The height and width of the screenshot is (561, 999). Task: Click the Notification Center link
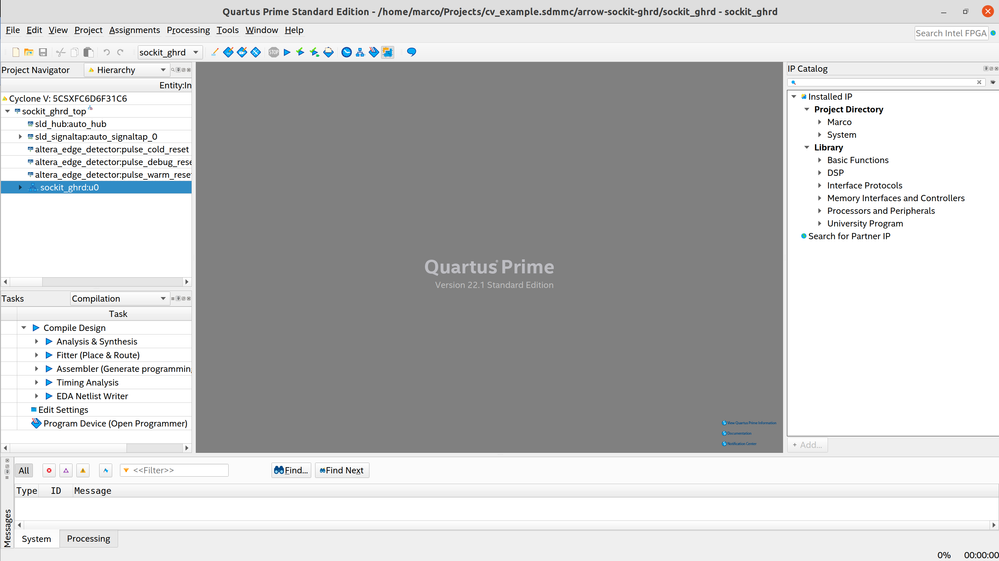[739, 443]
